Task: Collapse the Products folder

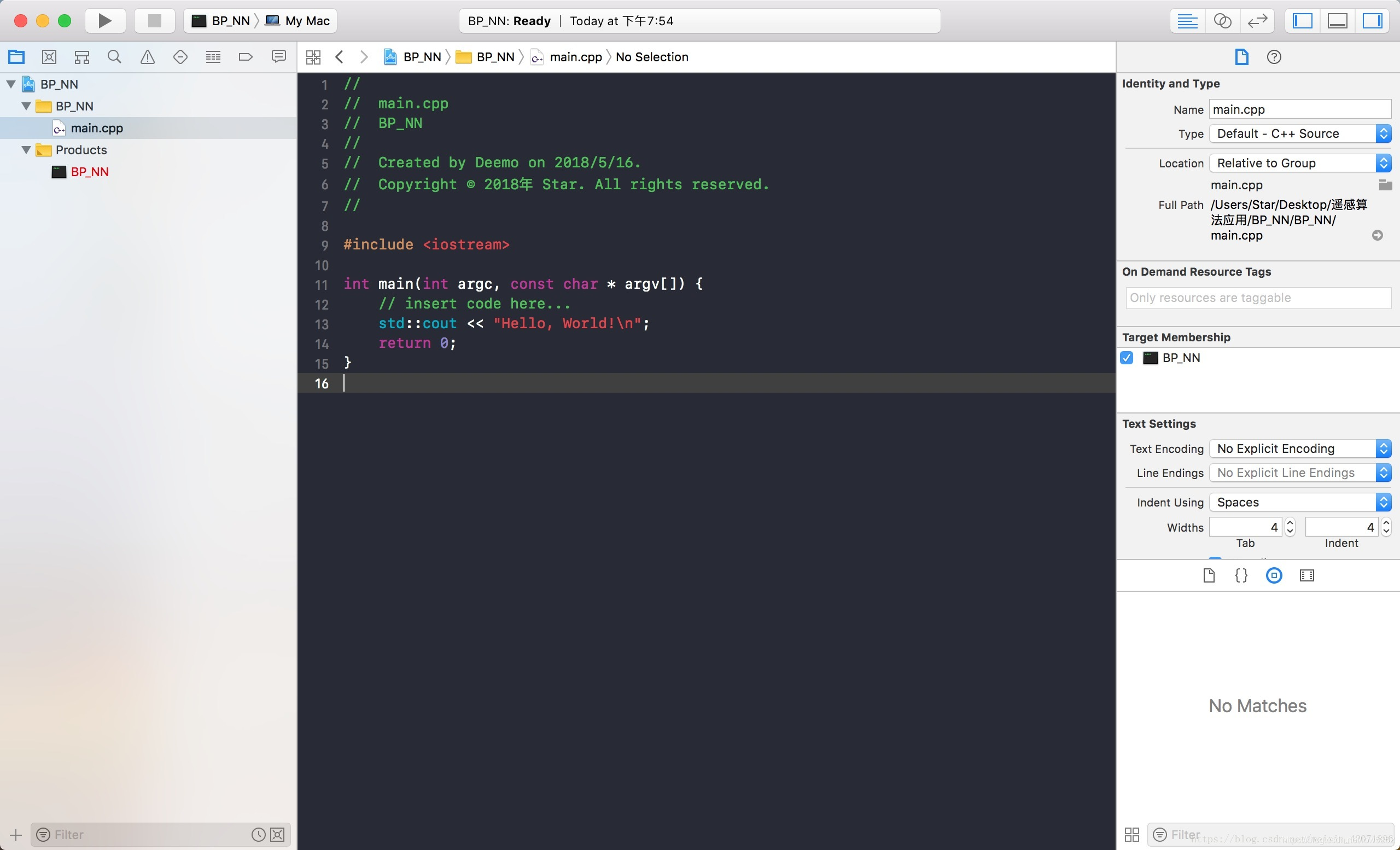Action: [x=26, y=150]
